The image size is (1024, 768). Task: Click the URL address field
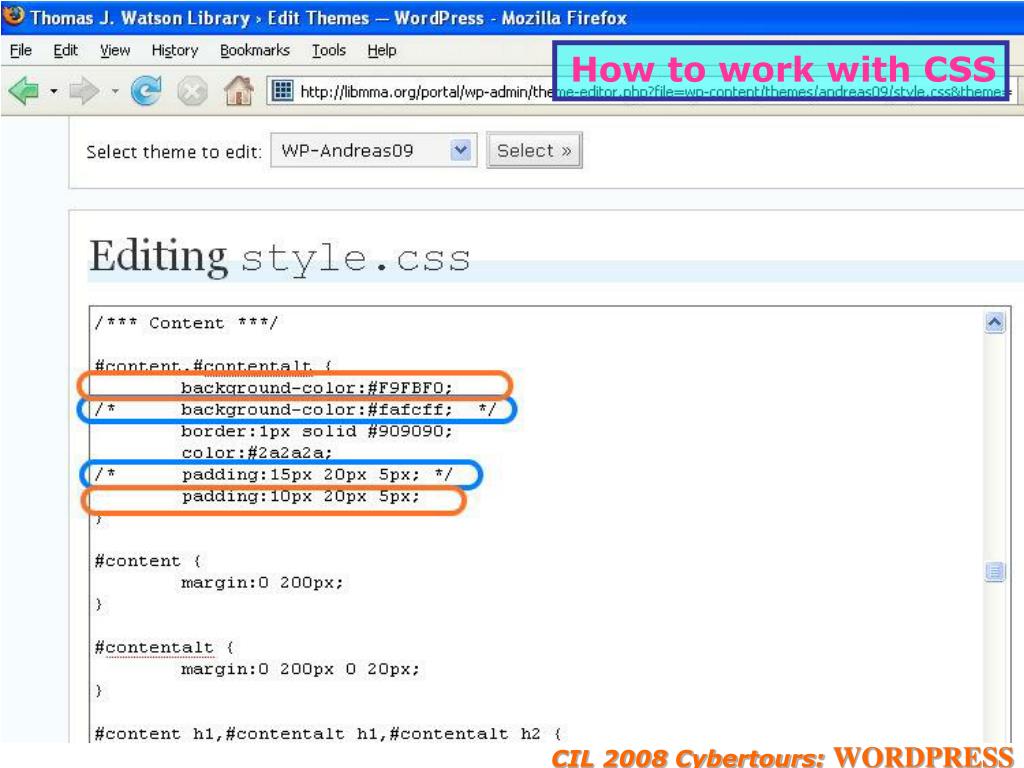click(x=640, y=91)
